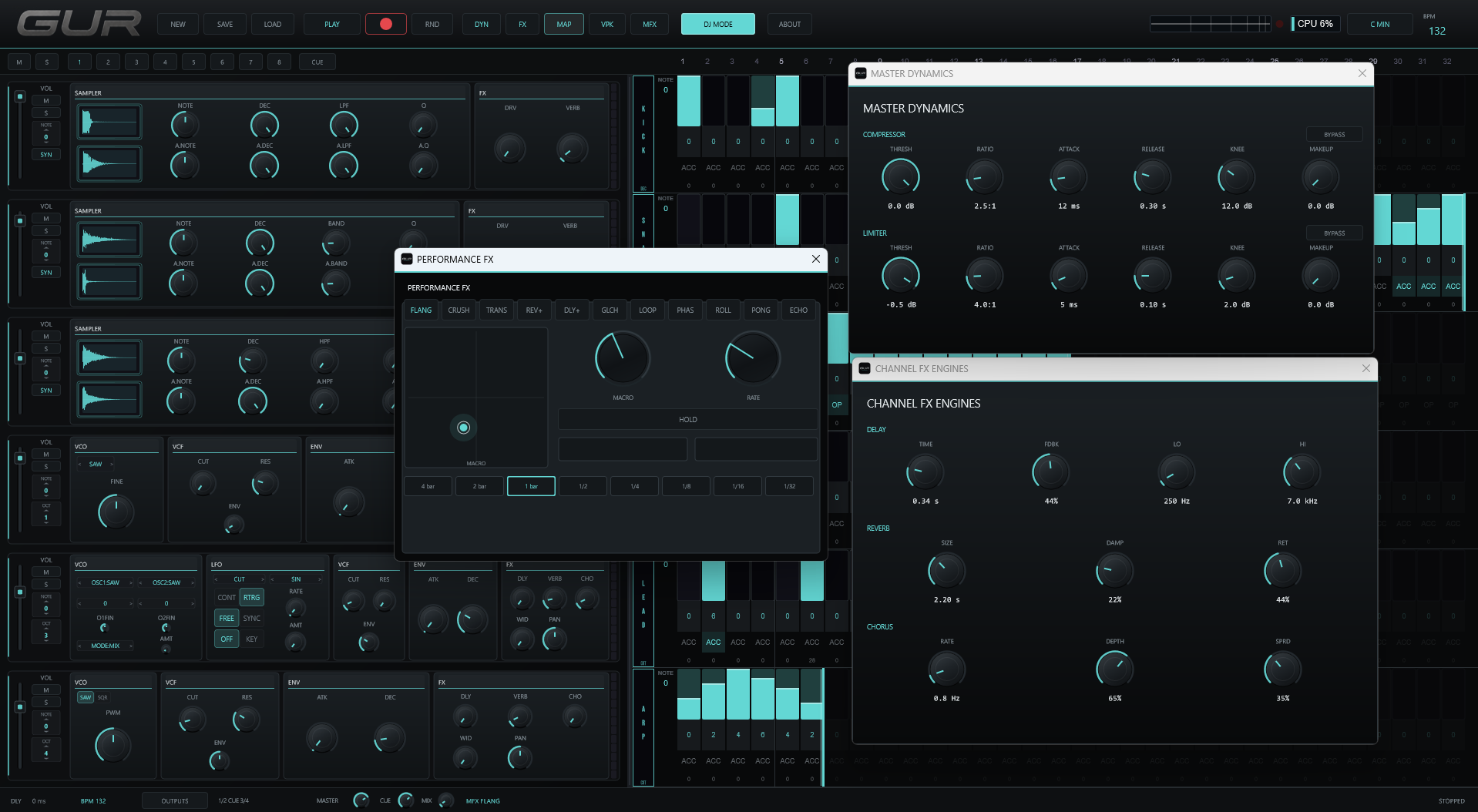Image resolution: width=1478 pixels, height=812 pixels.
Task: Adjust delay FDBK knob at 44%
Action: 1051,472
